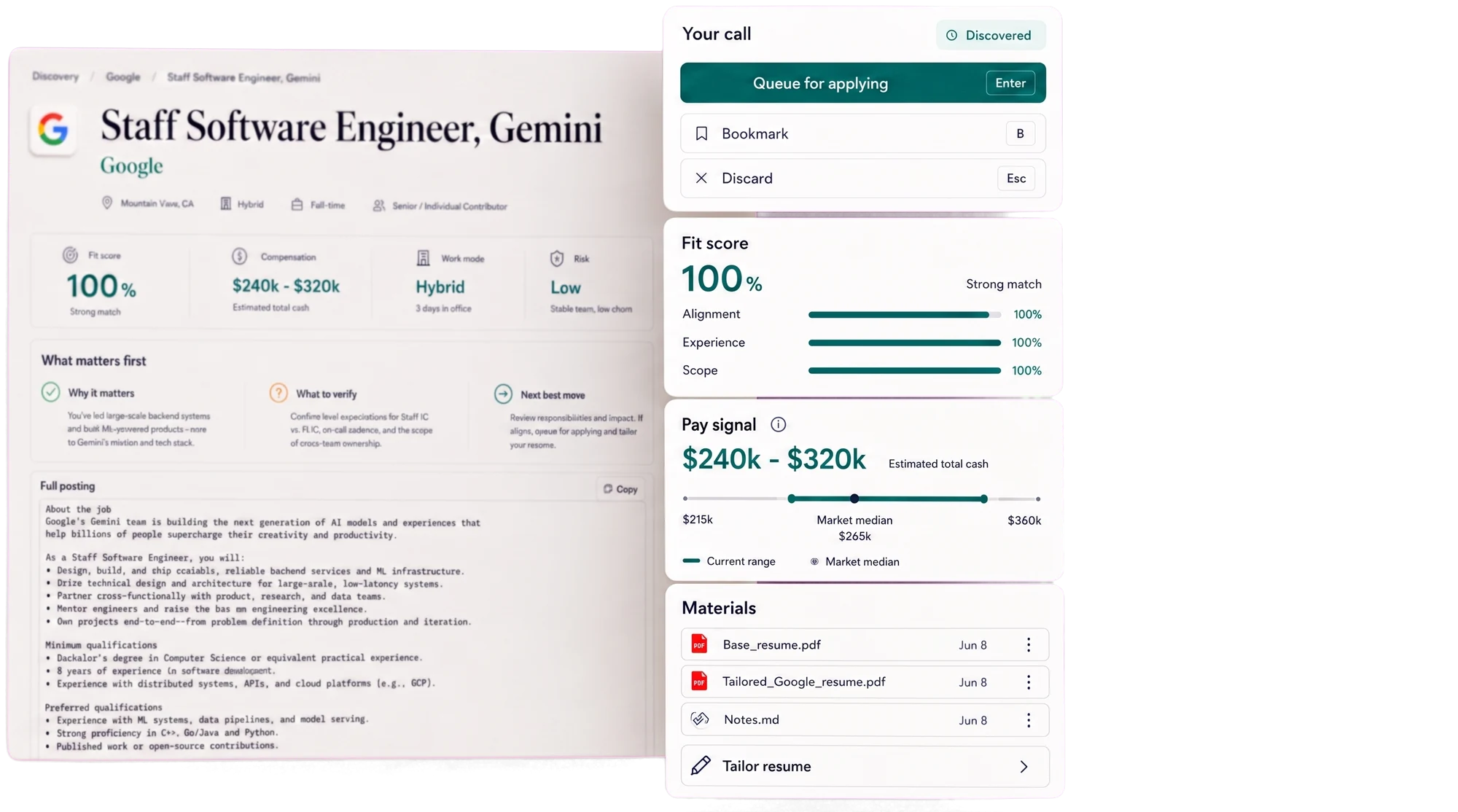Click the Hybrid building icon under title
The image size is (1458, 812).
click(x=226, y=203)
